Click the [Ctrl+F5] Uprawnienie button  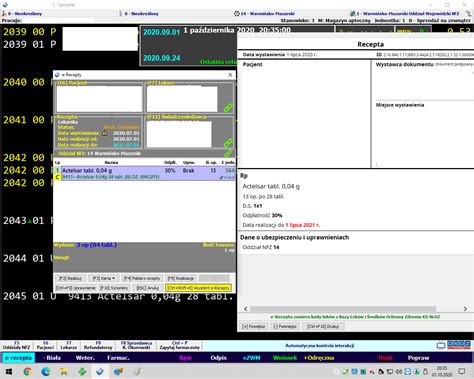(x=76, y=288)
